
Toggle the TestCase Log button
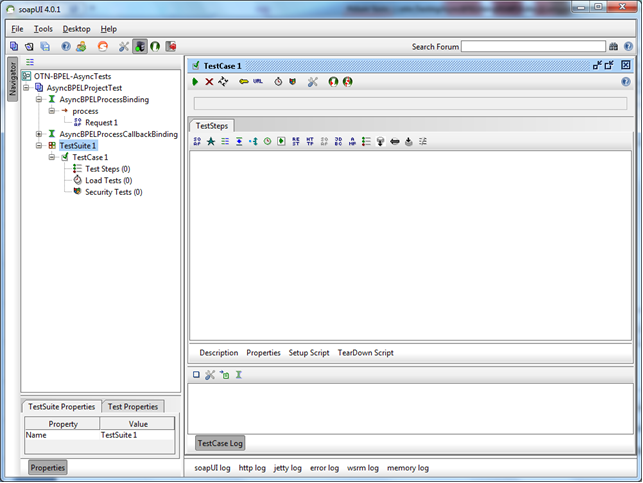tap(220, 443)
